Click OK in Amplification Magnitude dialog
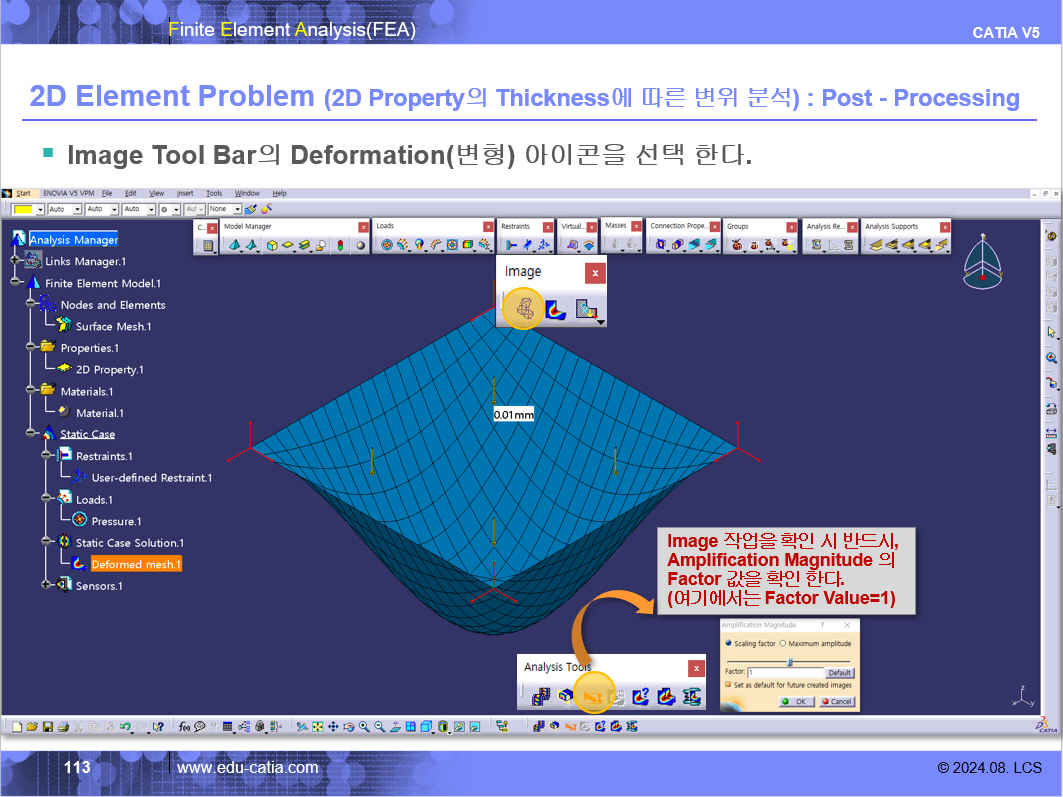The height and width of the screenshot is (797, 1063). pos(797,702)
